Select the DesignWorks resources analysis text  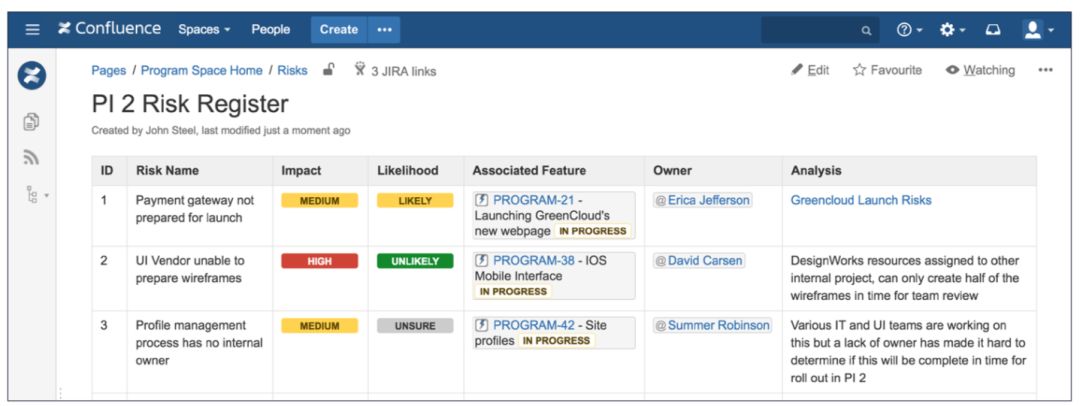pyautogui.click(x=905, y=278)
